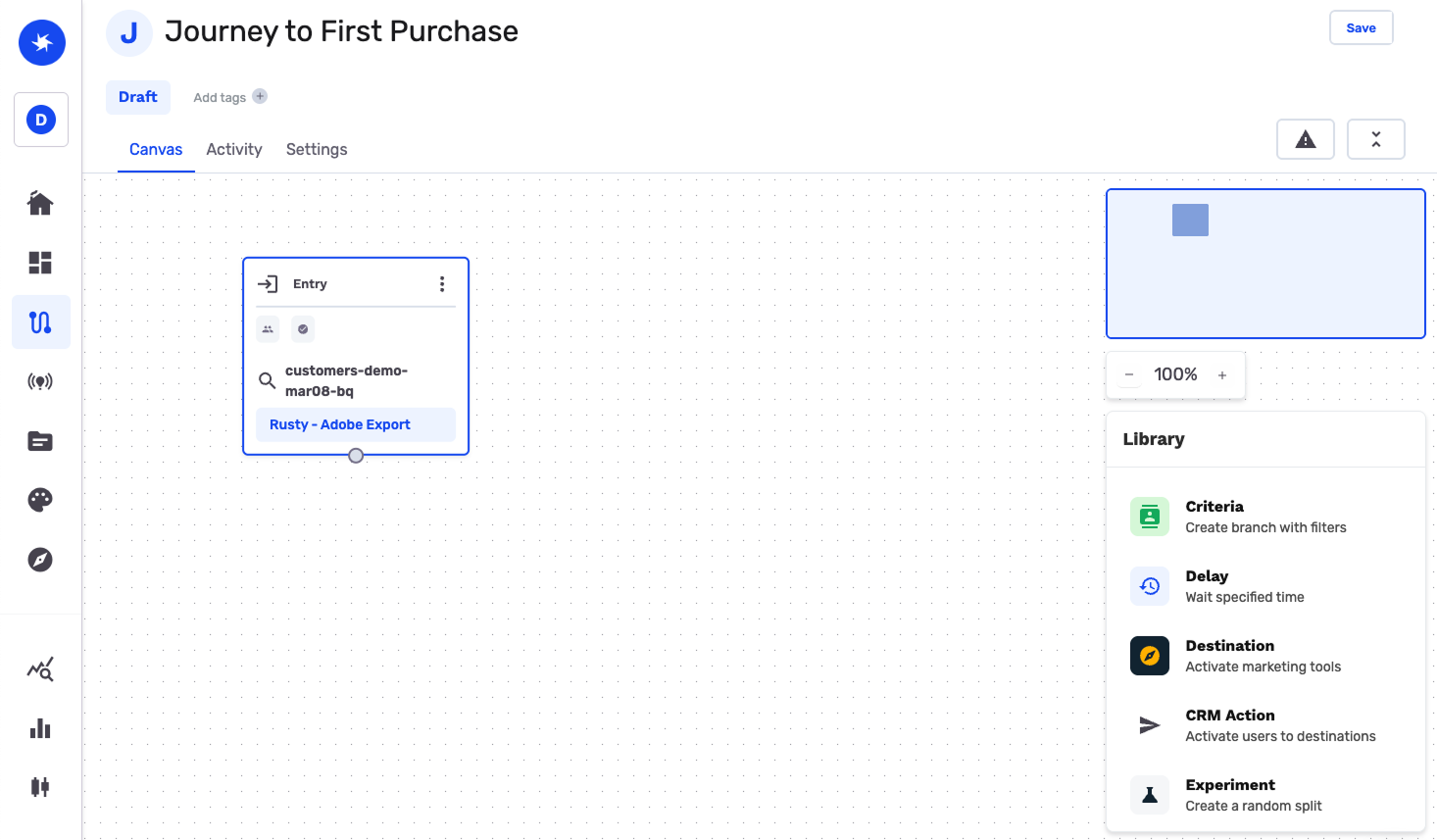Click the Entry node output connector
The image size is (1437, 840).
tap(356, 456)
